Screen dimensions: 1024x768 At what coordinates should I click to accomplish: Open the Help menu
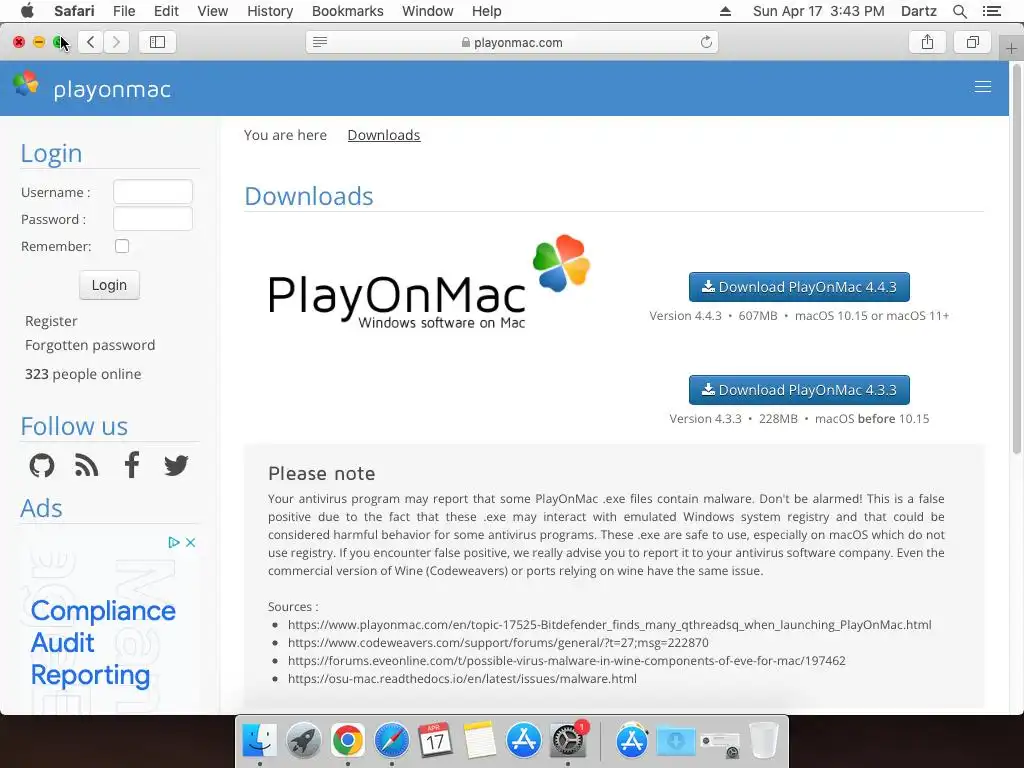pyautogui.click(x=487, y=11)
